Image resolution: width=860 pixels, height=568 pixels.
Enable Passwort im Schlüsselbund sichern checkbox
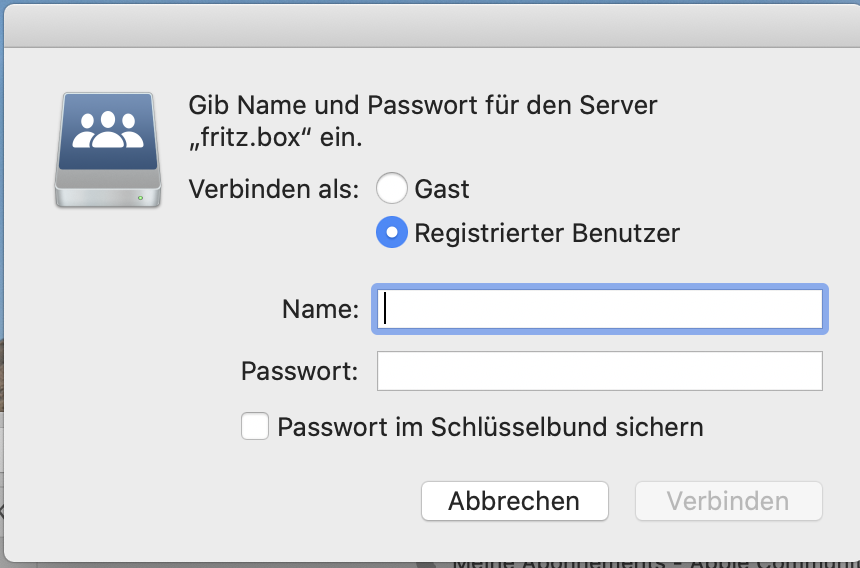point(255,427)
